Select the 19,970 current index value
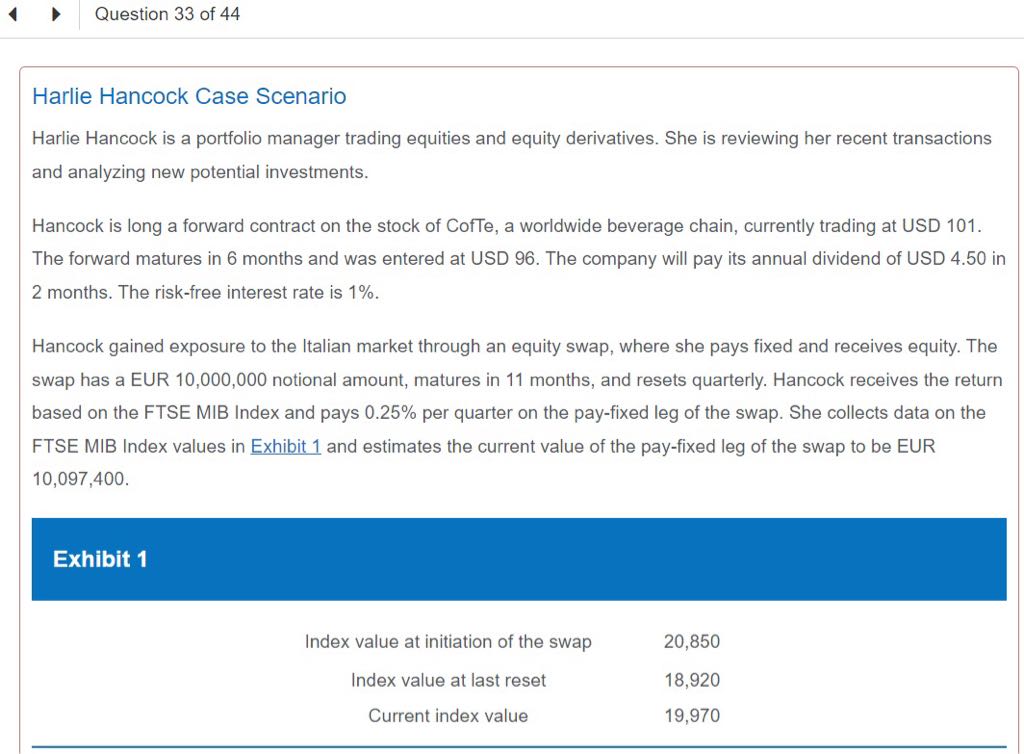1024x754 pixels. 691,716
